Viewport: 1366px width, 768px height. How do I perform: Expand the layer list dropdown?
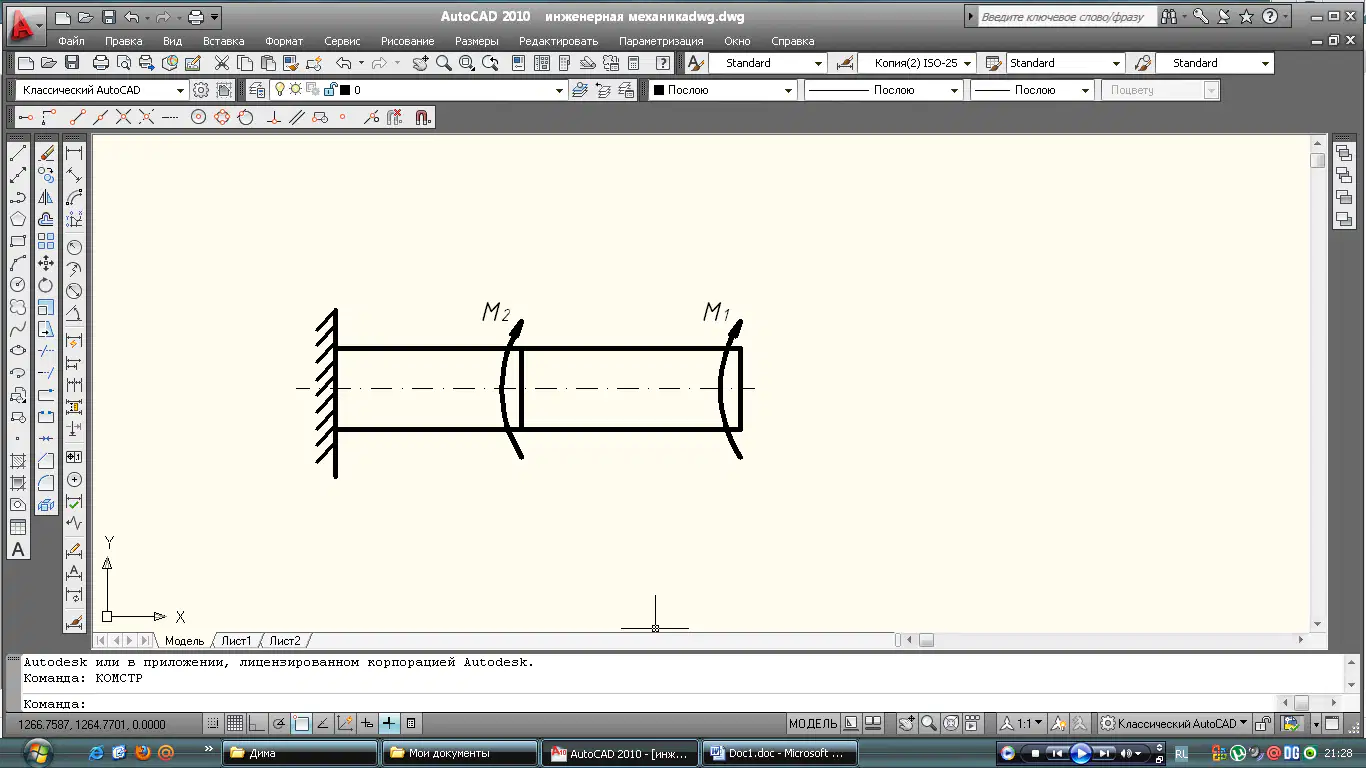coord(559,90)
